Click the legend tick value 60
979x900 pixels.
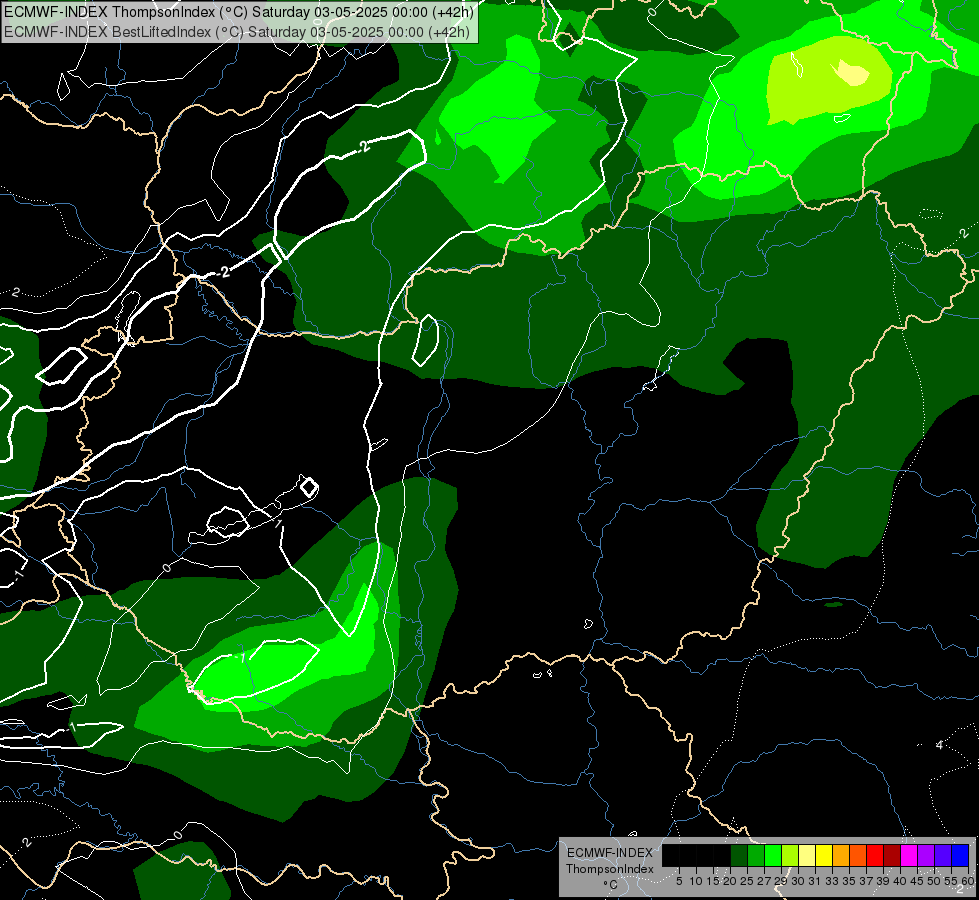click(x=967, y=881)
